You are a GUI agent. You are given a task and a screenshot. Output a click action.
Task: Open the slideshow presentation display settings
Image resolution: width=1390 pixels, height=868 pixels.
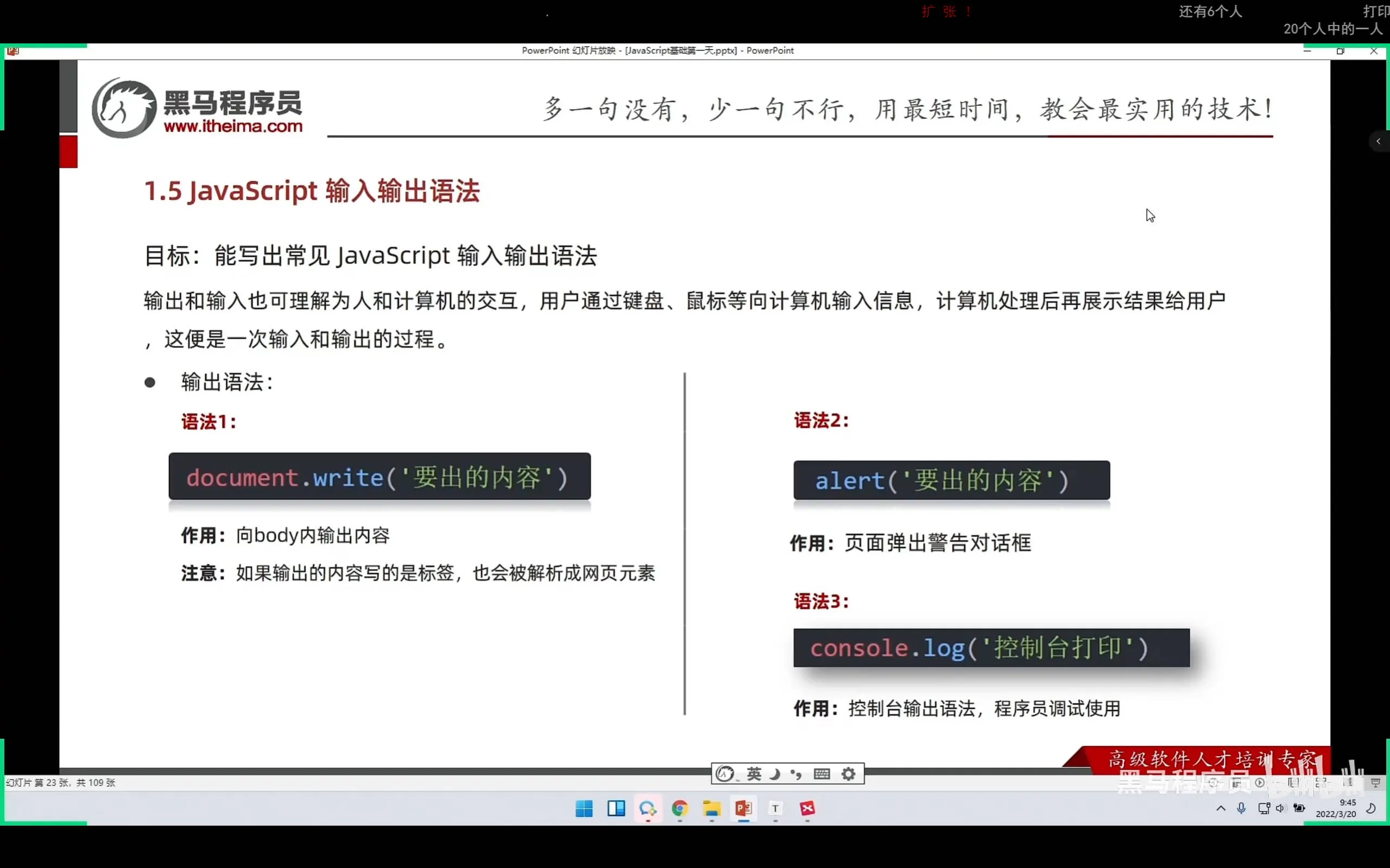tap(1375, 782)
